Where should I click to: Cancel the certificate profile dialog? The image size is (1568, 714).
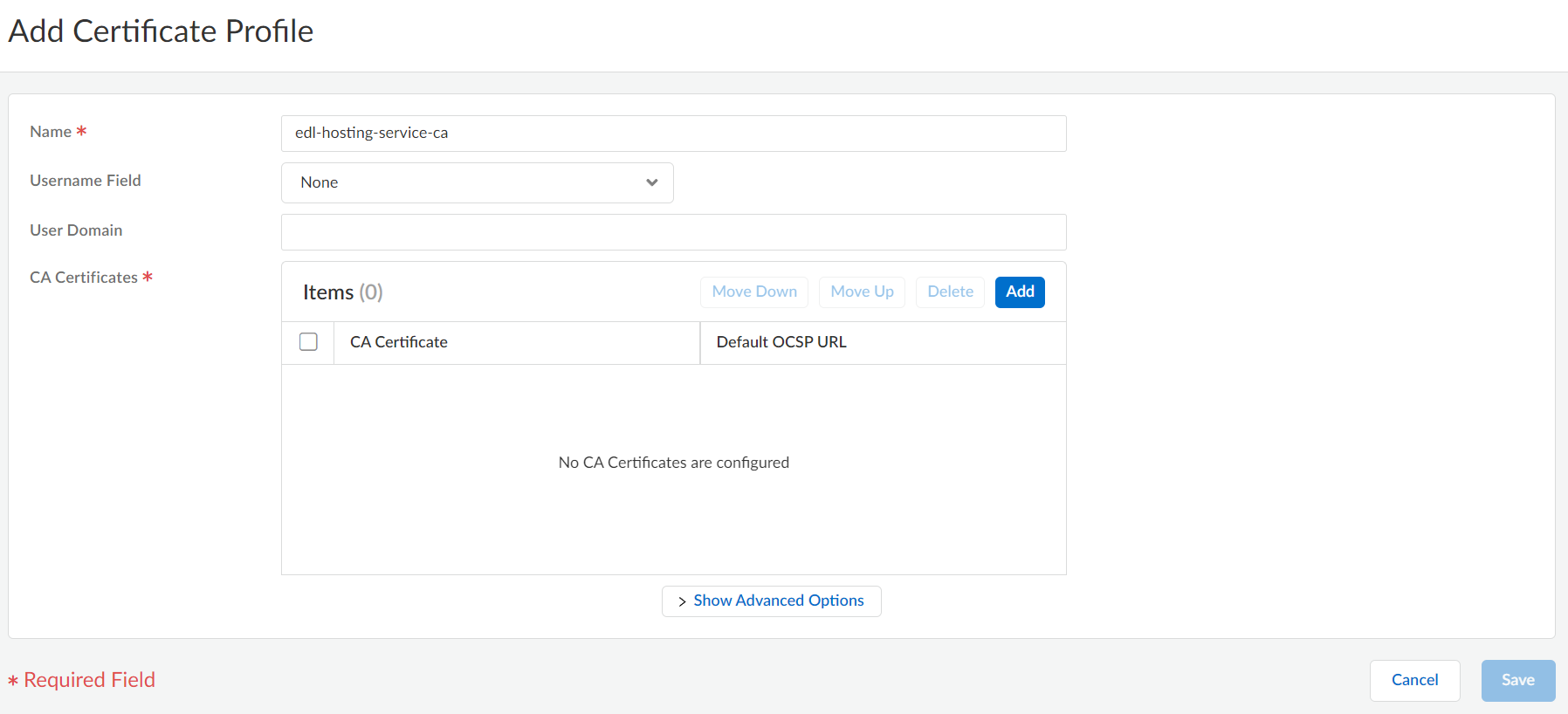(1414, 680)
